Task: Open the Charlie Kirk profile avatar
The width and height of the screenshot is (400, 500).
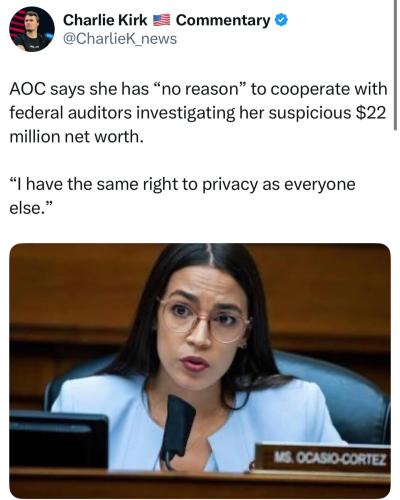Action: [x=32, y=29]
